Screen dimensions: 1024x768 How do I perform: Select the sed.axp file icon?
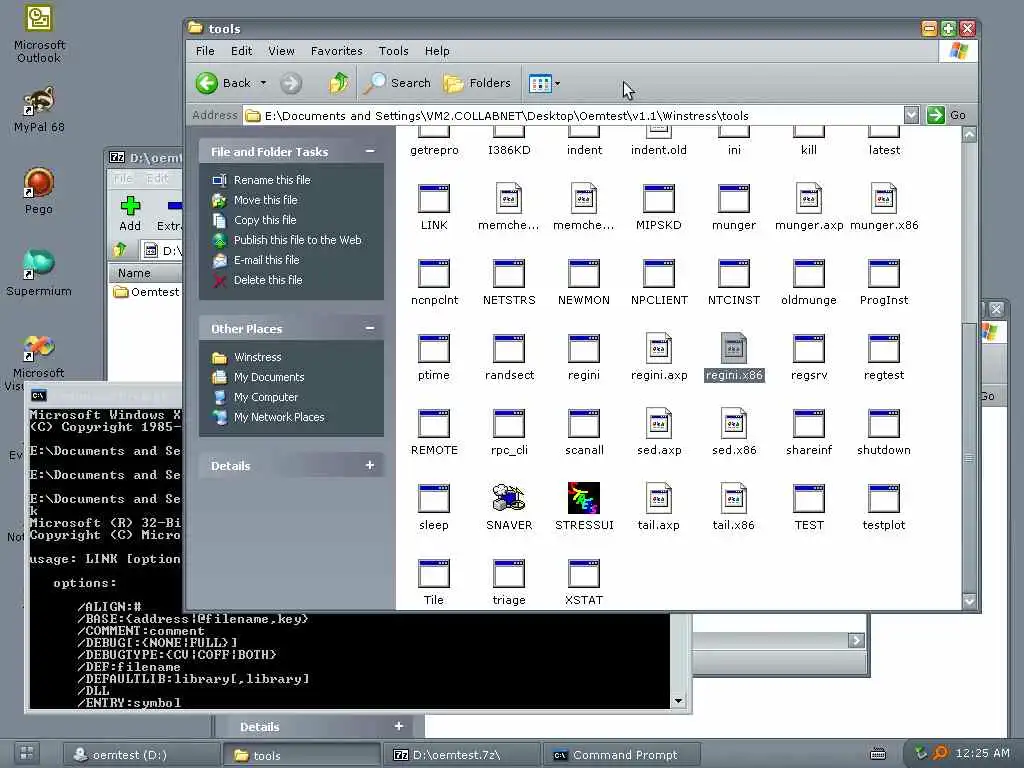658,424
